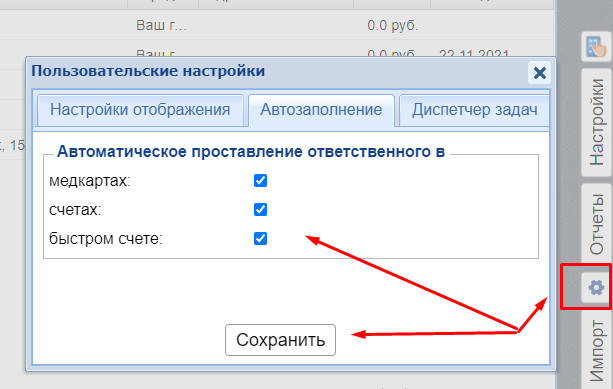
Task: Open the vertical Настройки sidebar tab
Action: (597, 122)
